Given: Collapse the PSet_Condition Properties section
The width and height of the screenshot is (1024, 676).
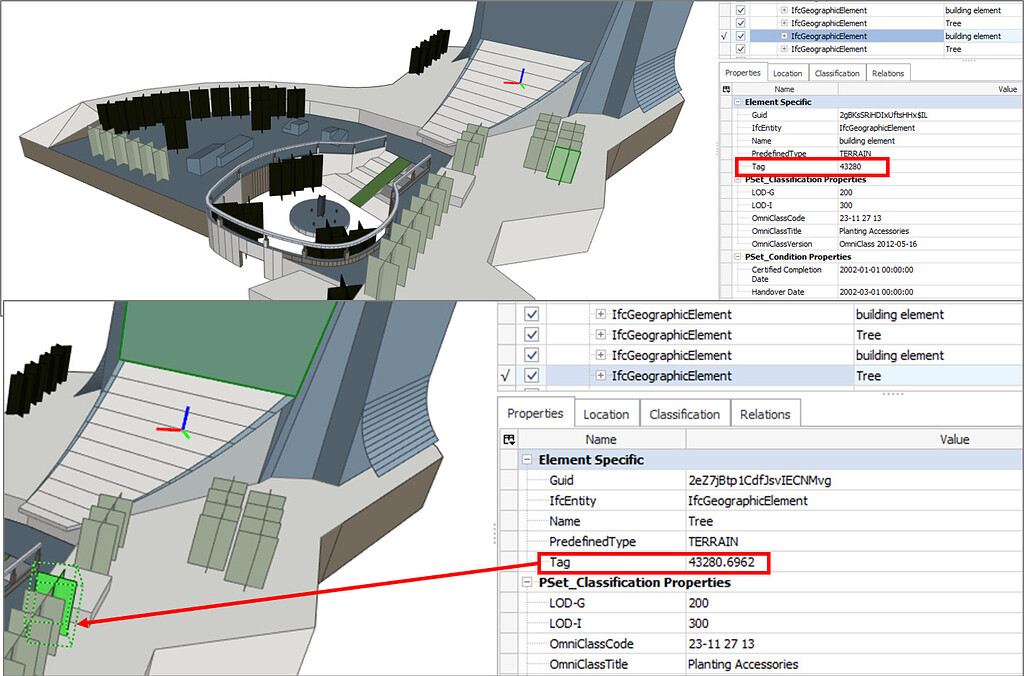Looking at the screenshot, I should [x=737, y=256].
